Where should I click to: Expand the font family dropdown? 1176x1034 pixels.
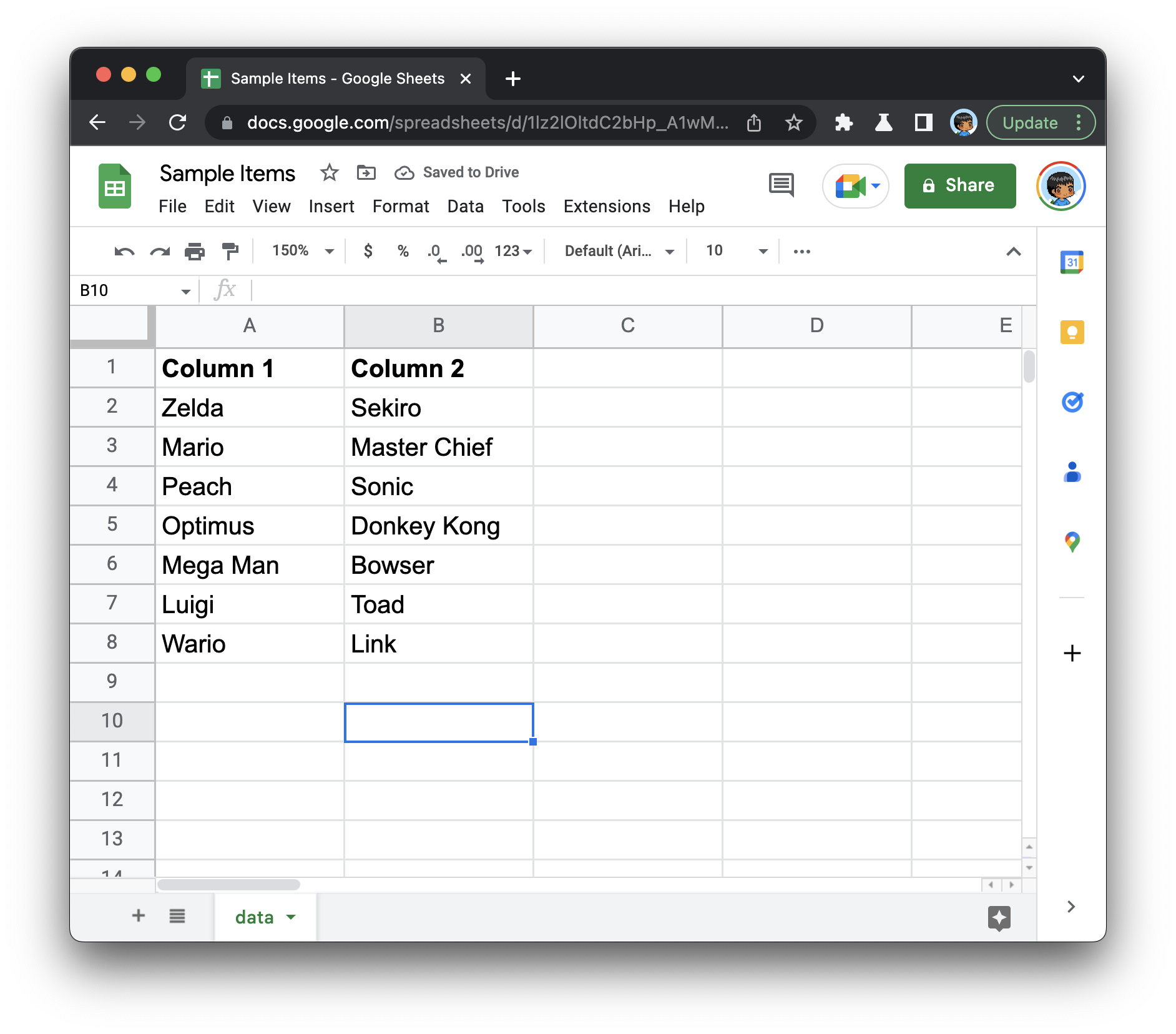point(619,251)
